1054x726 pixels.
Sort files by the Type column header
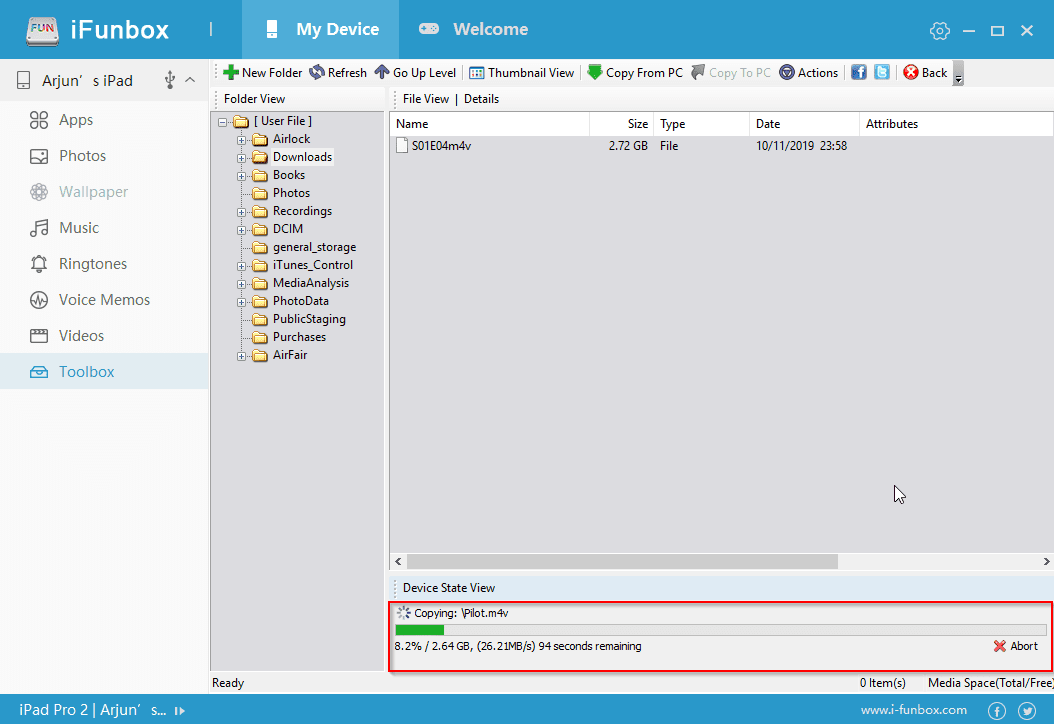(701, 124)
